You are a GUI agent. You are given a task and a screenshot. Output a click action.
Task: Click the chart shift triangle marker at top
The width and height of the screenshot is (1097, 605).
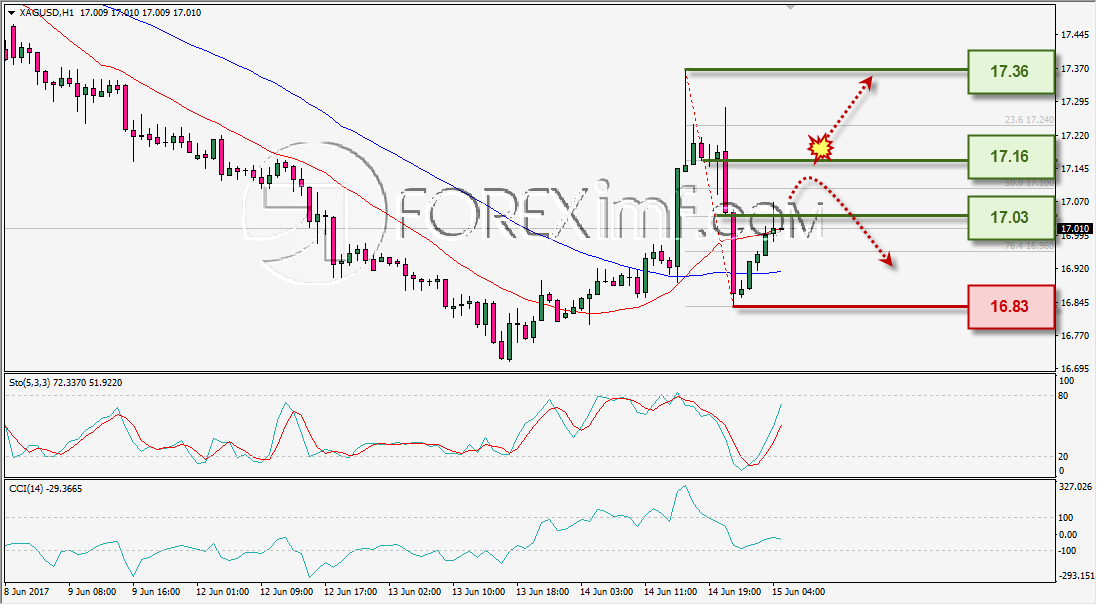tap(791, 7)
